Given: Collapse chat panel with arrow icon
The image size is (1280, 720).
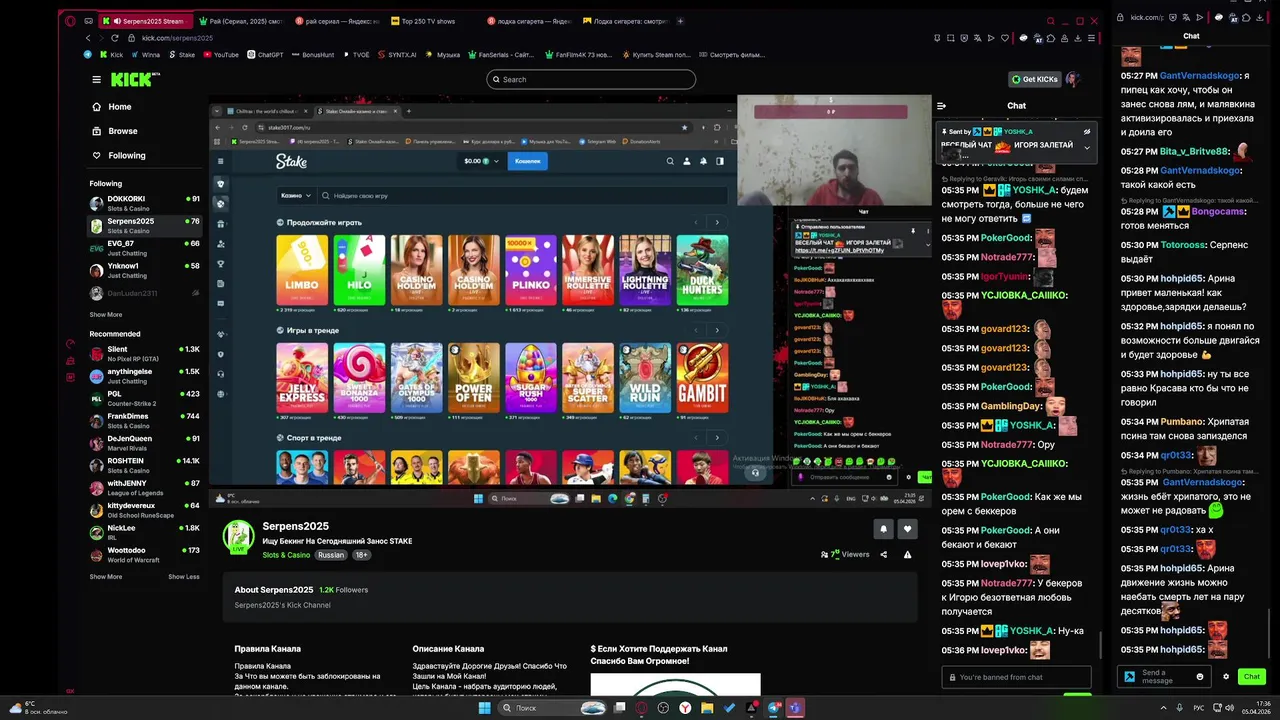Looking at the screenshot, I should point(941,106).
